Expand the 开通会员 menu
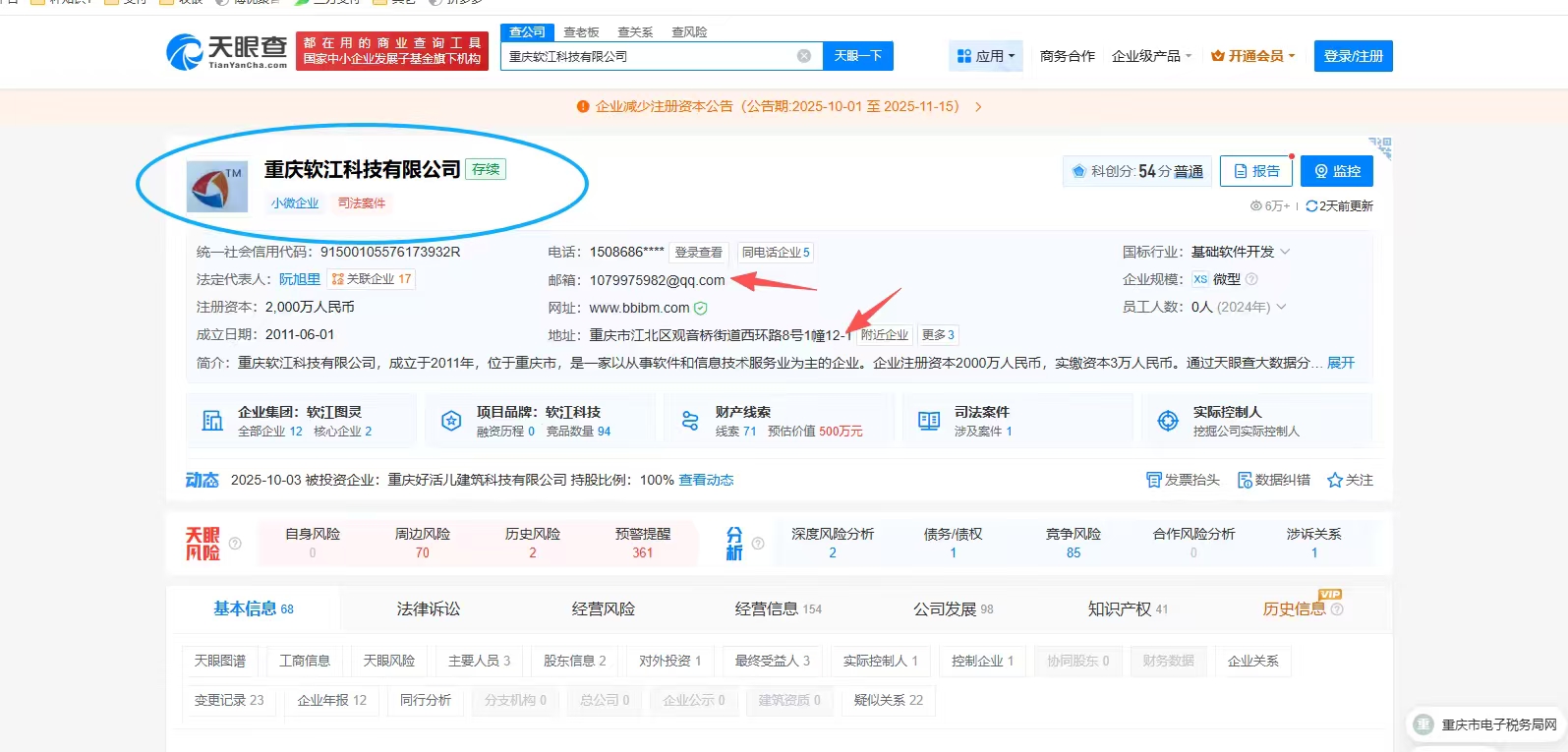The height and width of the screenshot is (752, 1568). [x=1253, y=56]
